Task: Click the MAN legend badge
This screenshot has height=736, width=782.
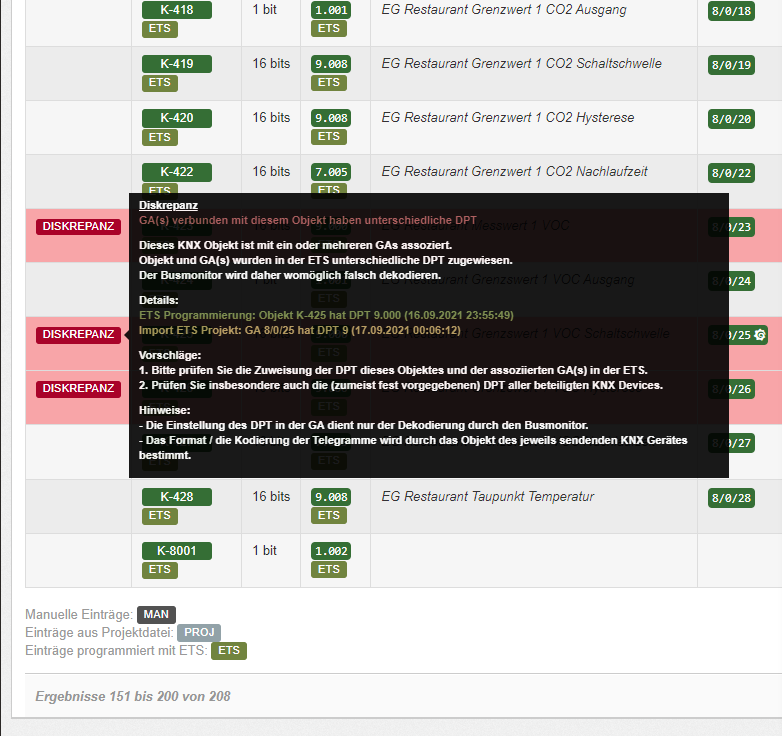Action: pos(156,615)
